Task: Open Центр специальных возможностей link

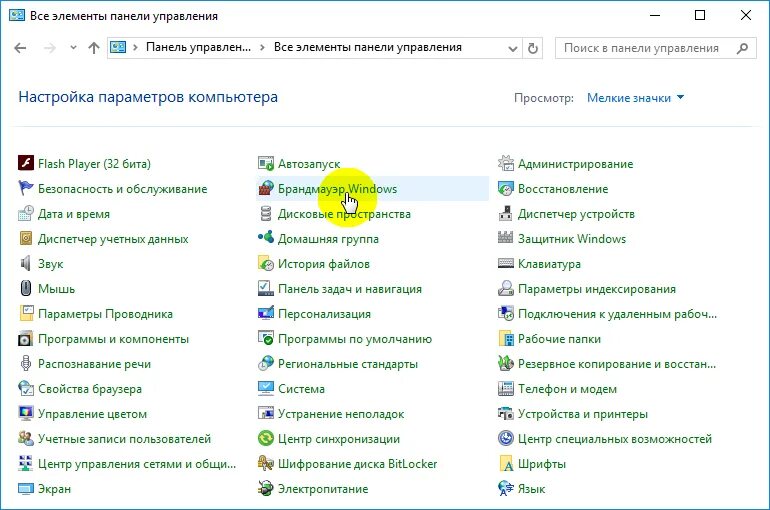Action: (x=615, y=439)
